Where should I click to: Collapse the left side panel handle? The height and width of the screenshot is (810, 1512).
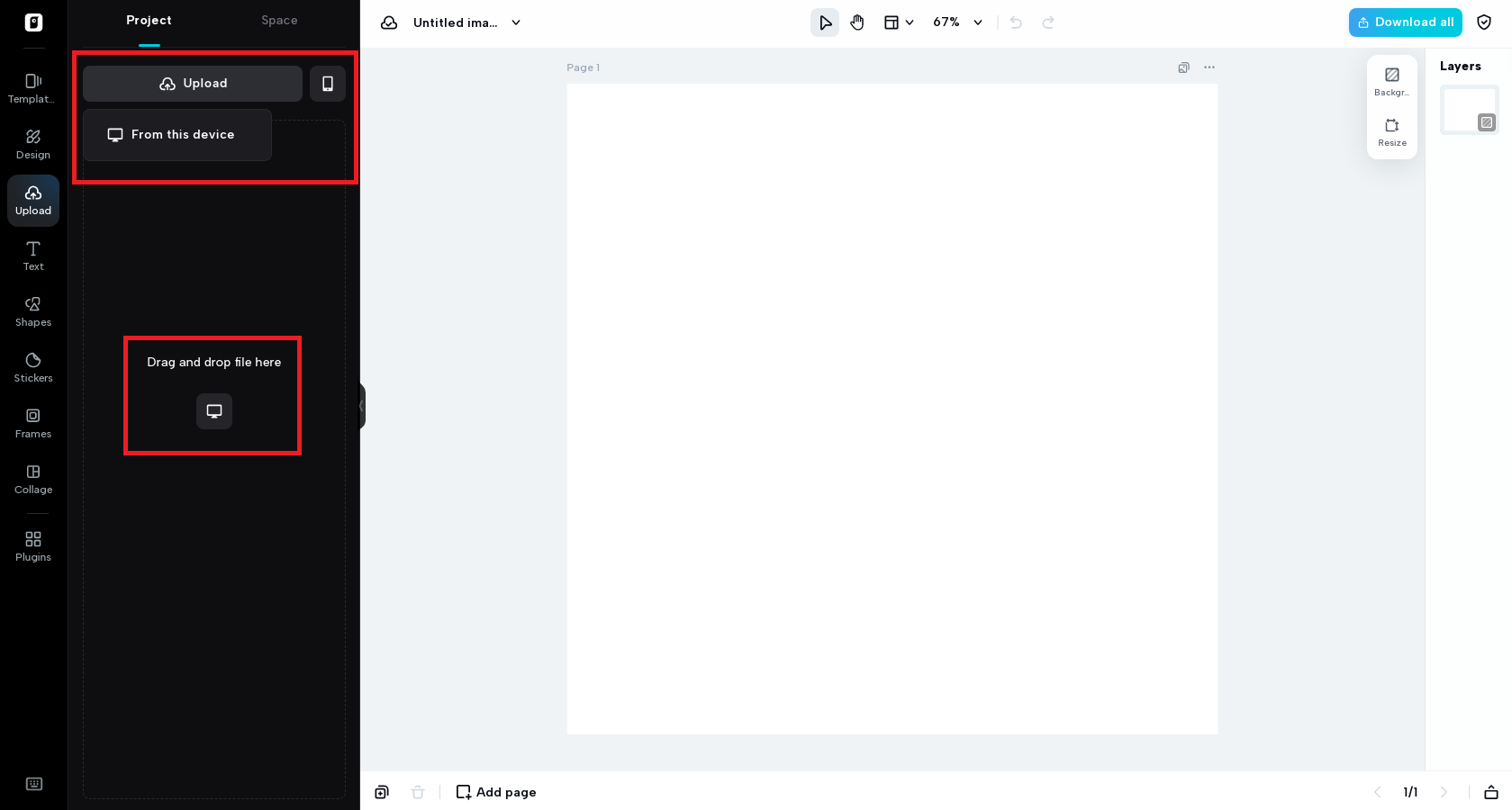[362, 406]
